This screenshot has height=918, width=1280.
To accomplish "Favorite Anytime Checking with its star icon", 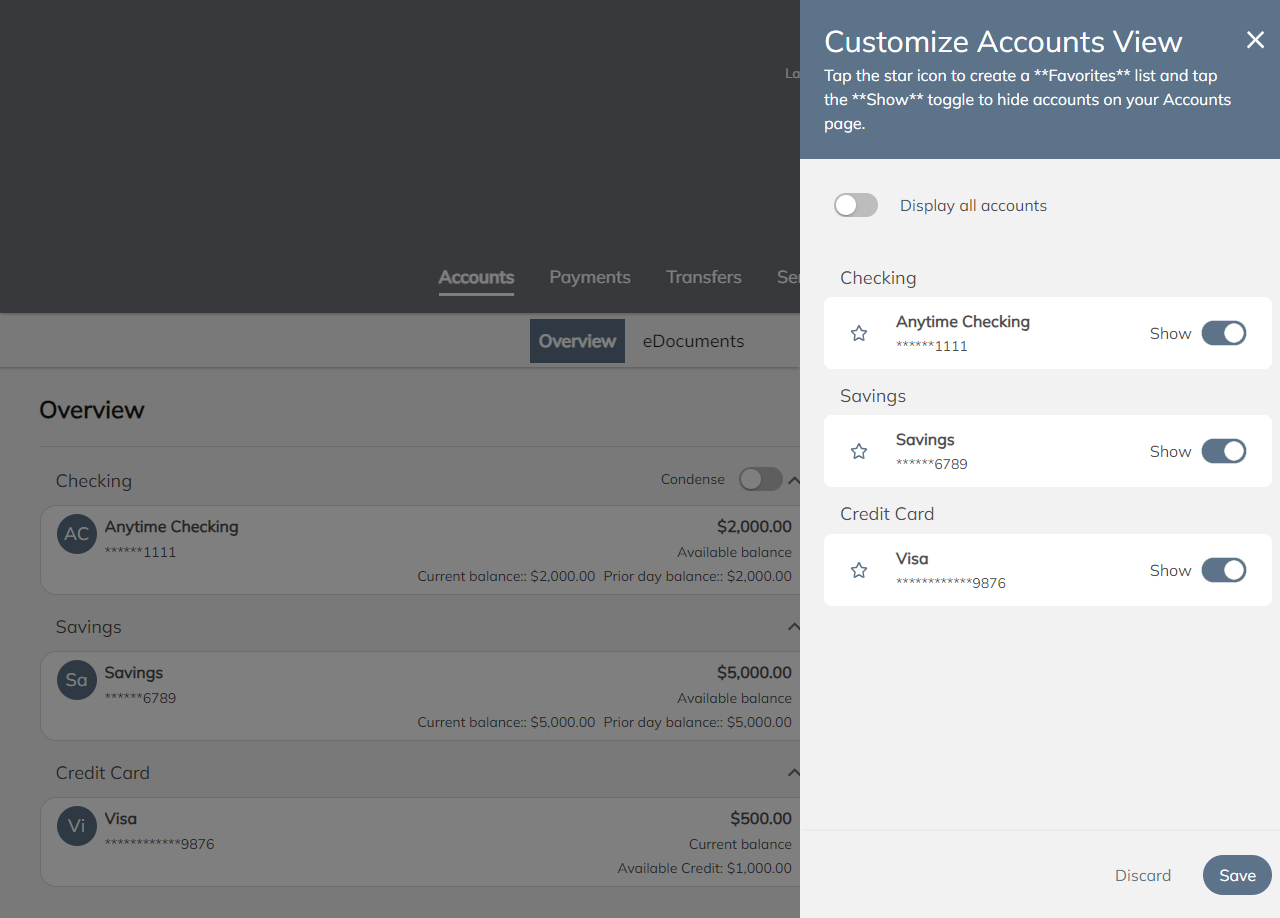I will coord(859,333).
